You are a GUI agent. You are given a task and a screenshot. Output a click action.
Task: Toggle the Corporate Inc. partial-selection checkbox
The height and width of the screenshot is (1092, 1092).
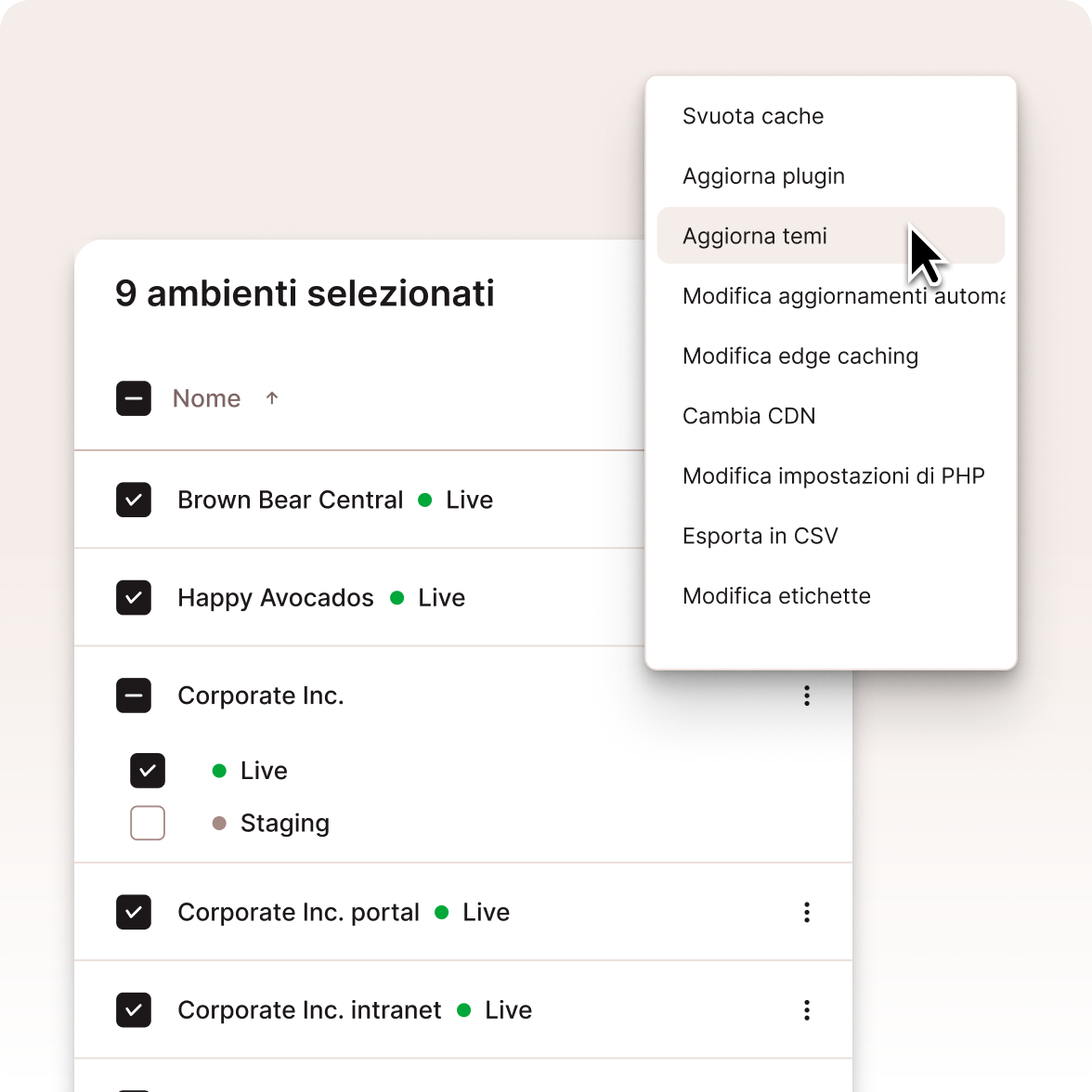(x=134, y=695)
